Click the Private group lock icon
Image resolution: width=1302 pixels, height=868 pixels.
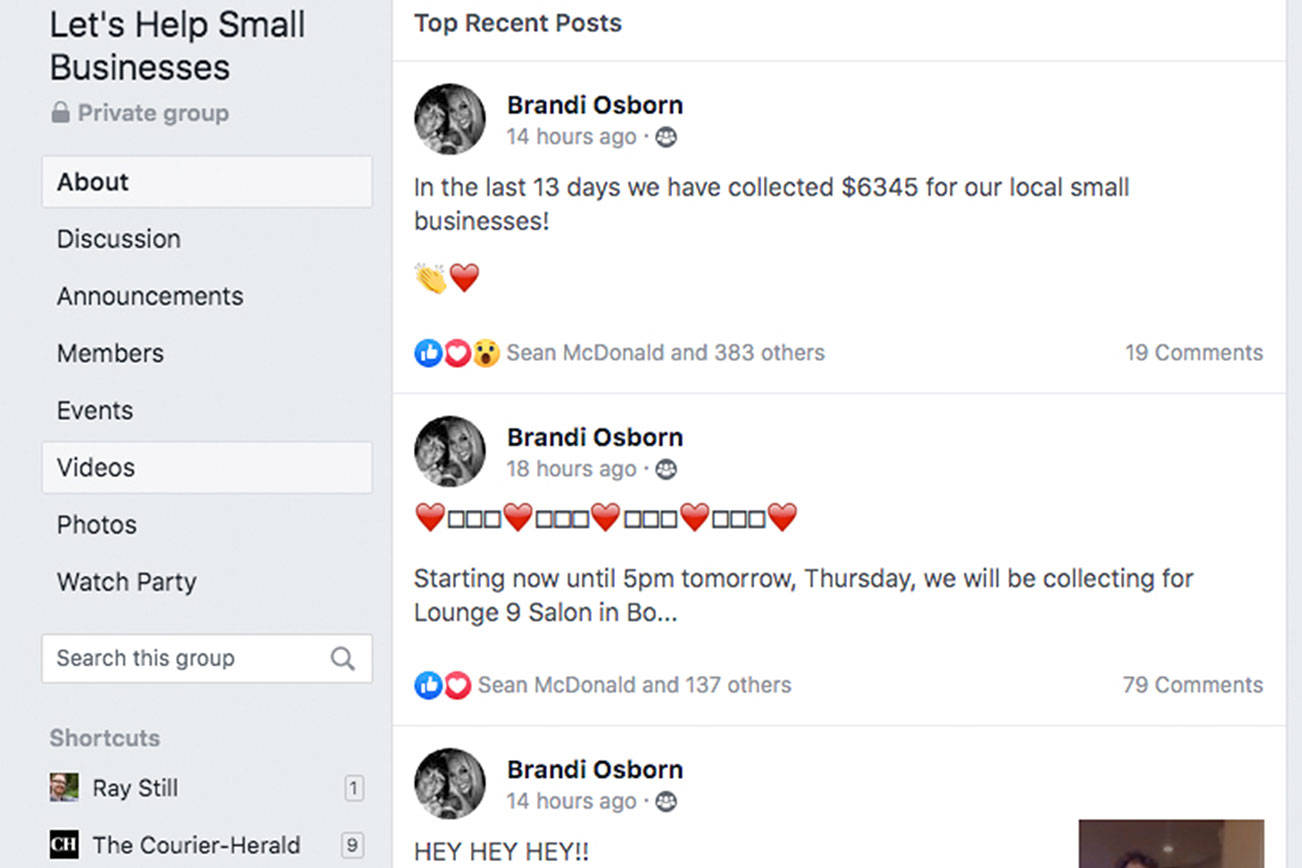61,113
